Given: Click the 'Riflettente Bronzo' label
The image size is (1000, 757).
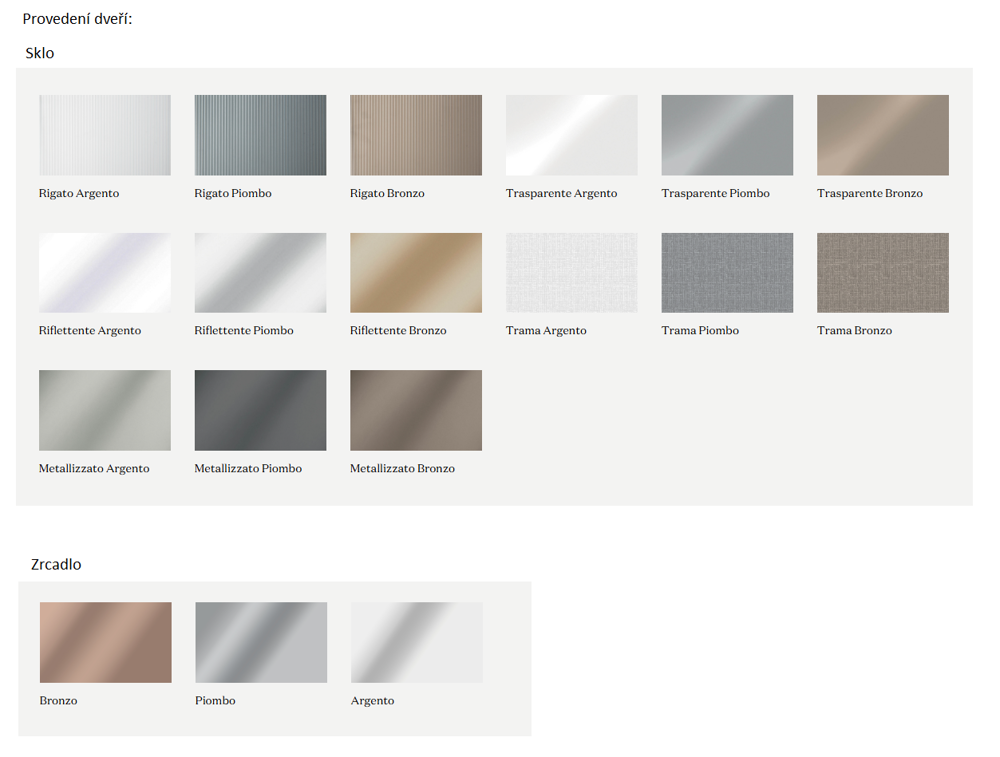Looking at the screenshot, I should pos(398,330).
